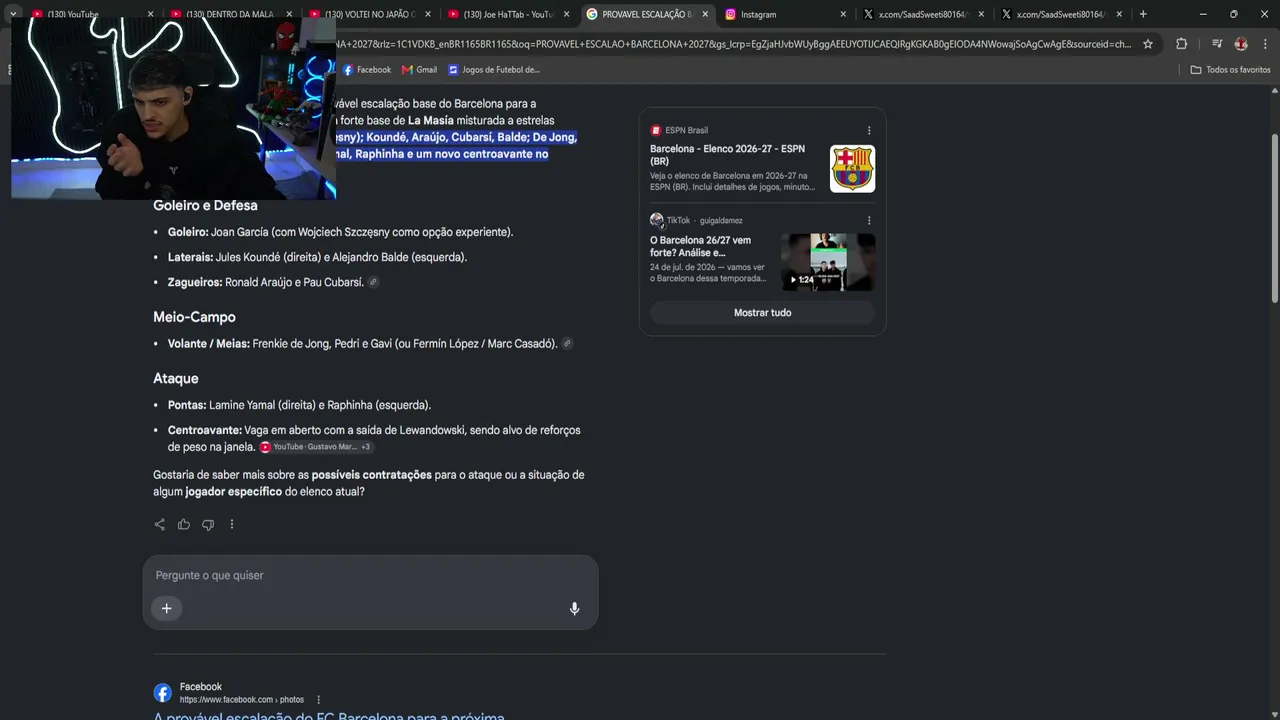This screenshot has height=720, width=1280.
Task: Click the address bar URL
Action: [735, 44]
